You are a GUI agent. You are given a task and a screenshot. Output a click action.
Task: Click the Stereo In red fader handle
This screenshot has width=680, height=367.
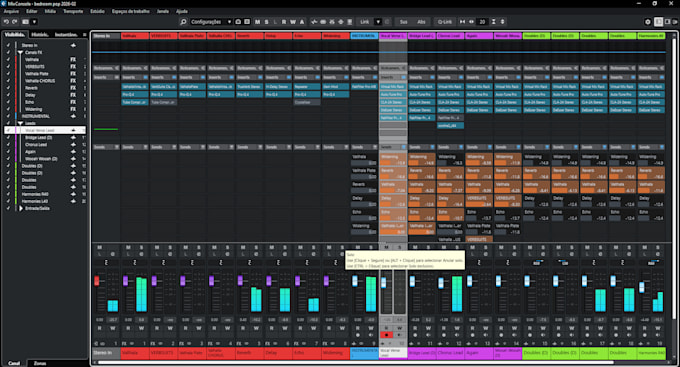97,281
